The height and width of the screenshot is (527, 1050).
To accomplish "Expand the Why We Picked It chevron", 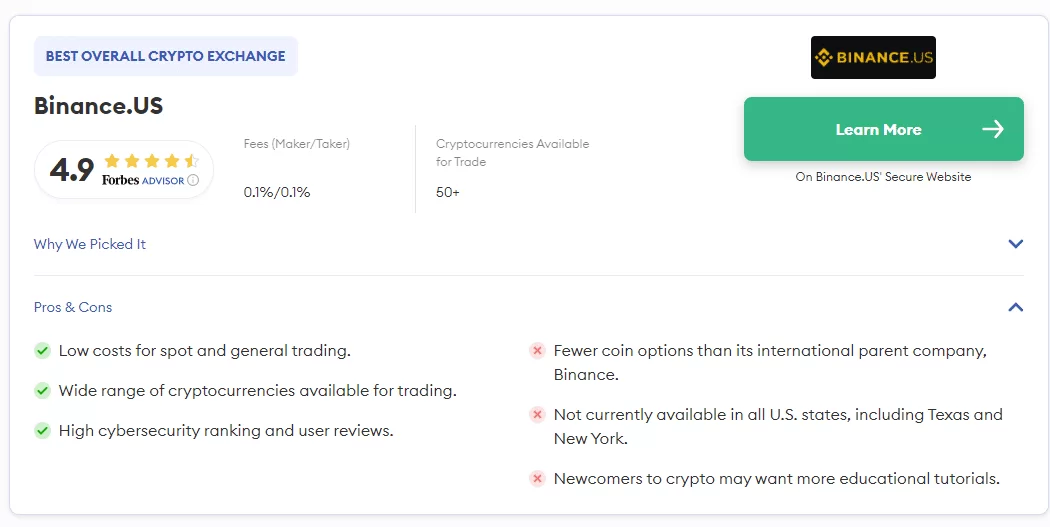I will [x=1016, y=244].
